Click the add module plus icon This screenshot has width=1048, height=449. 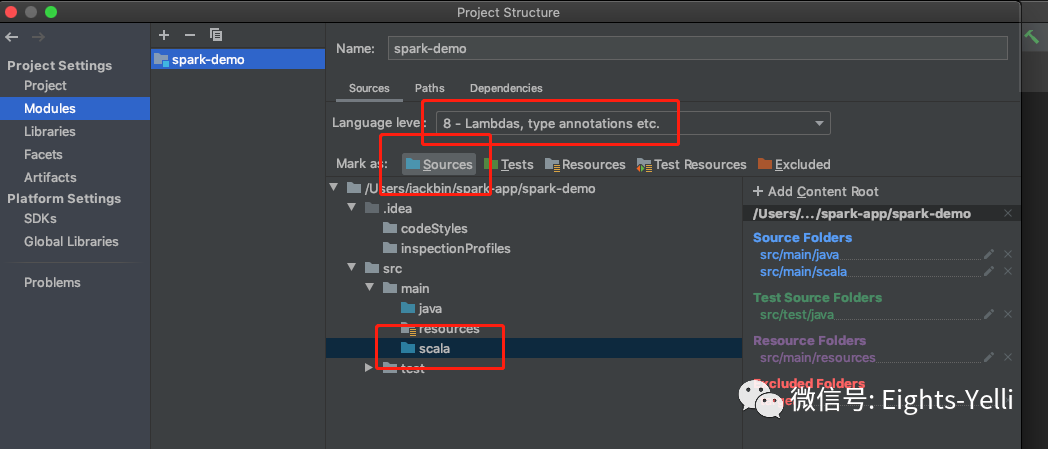164,35
